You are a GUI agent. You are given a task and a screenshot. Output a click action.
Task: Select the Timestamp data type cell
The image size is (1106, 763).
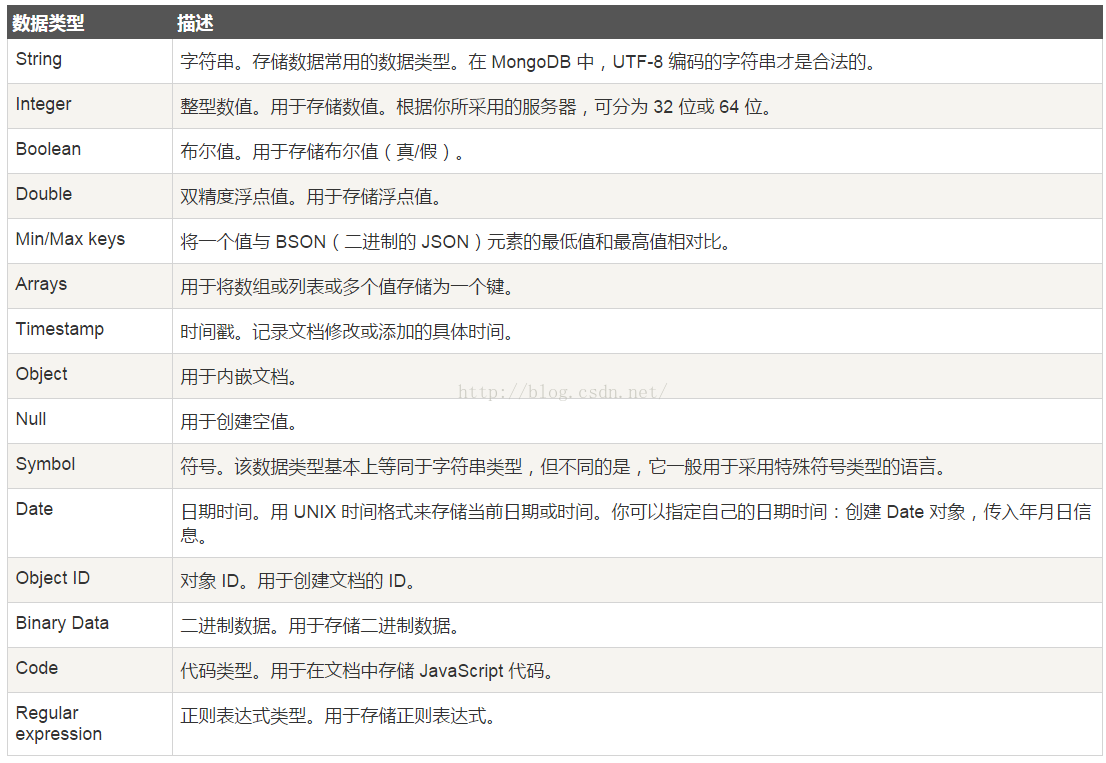pos(90,331)
